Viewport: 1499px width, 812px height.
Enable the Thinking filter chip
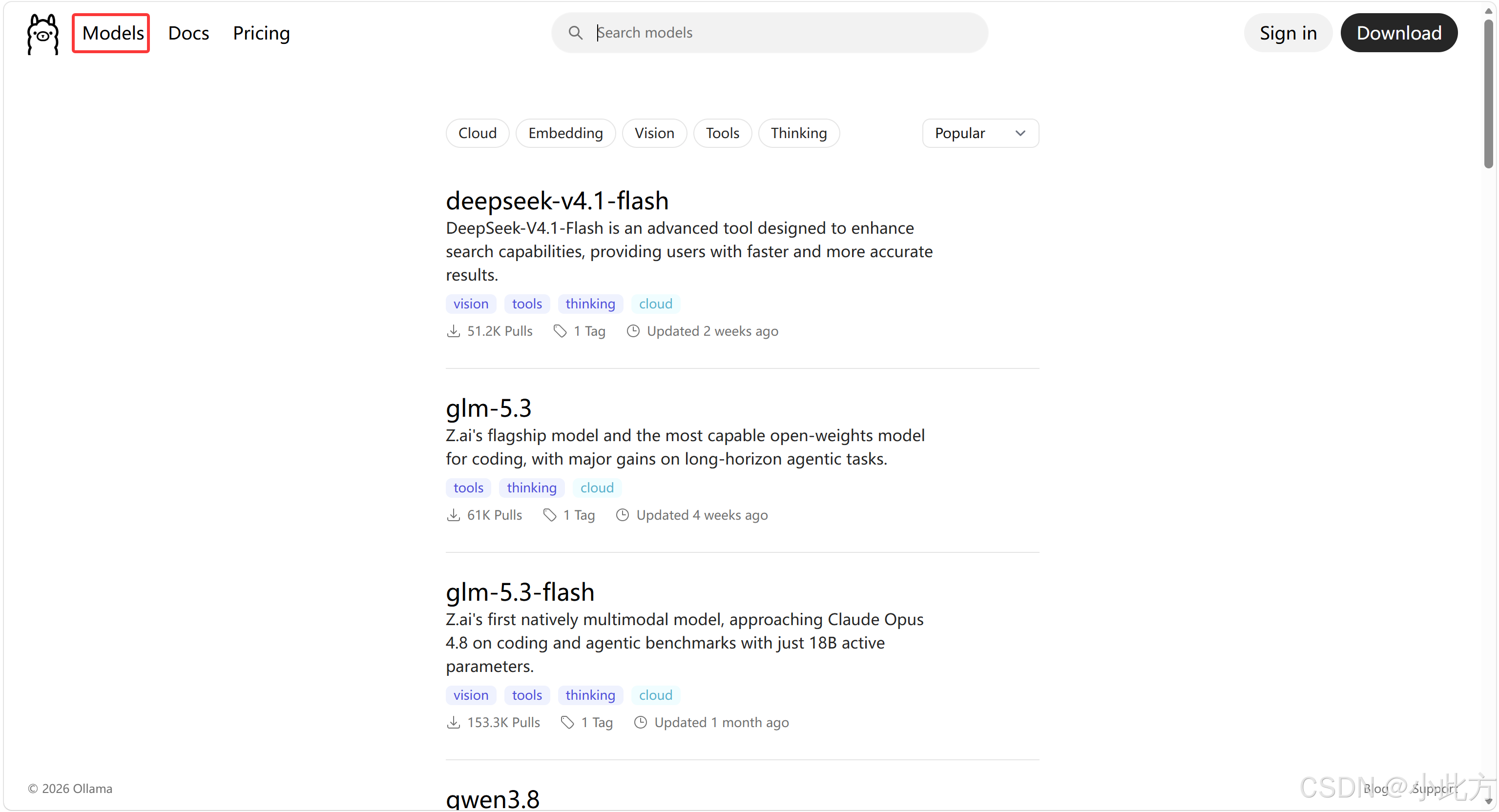(799, 133)
